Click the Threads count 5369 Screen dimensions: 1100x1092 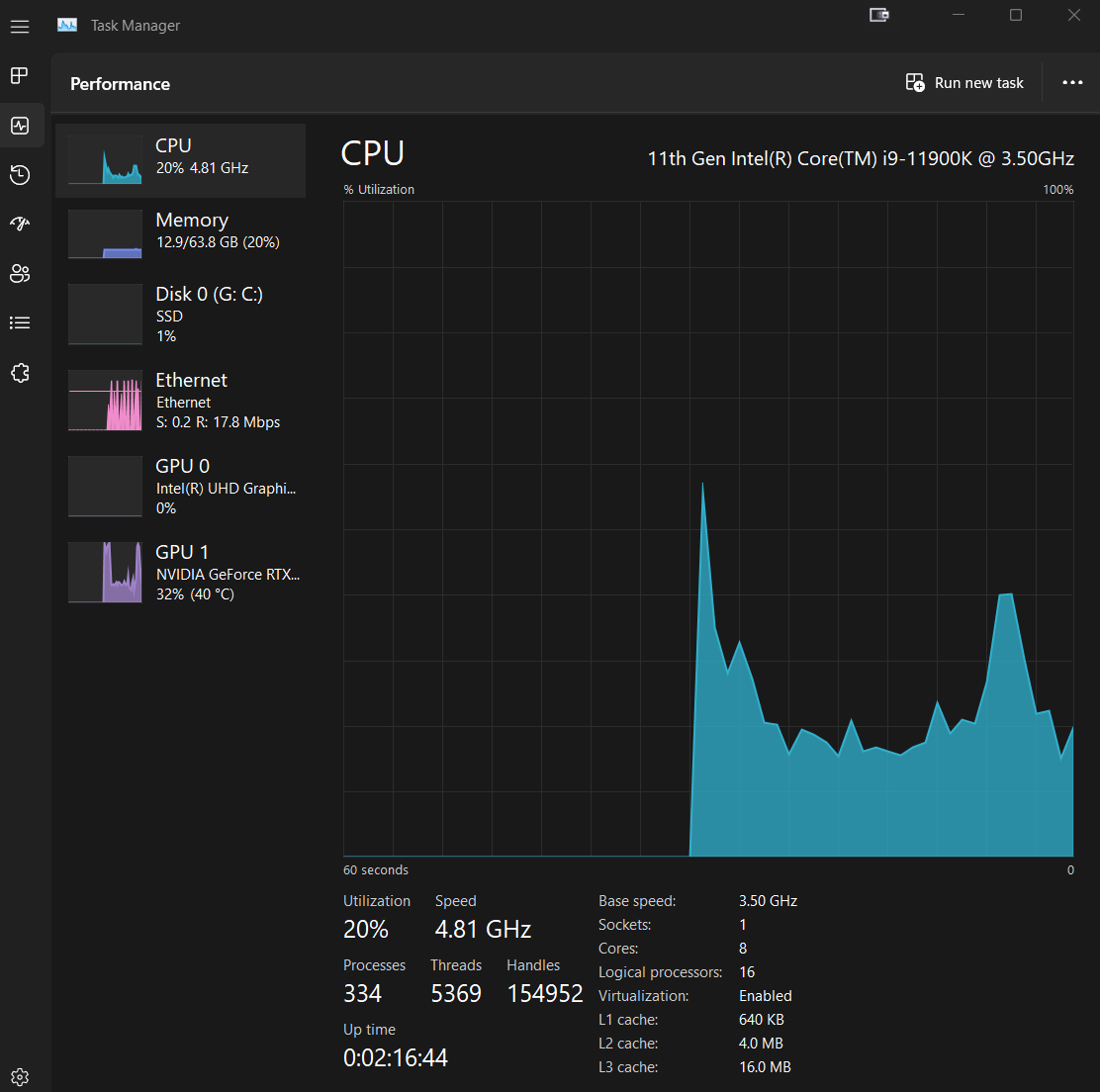pos(456,994)
